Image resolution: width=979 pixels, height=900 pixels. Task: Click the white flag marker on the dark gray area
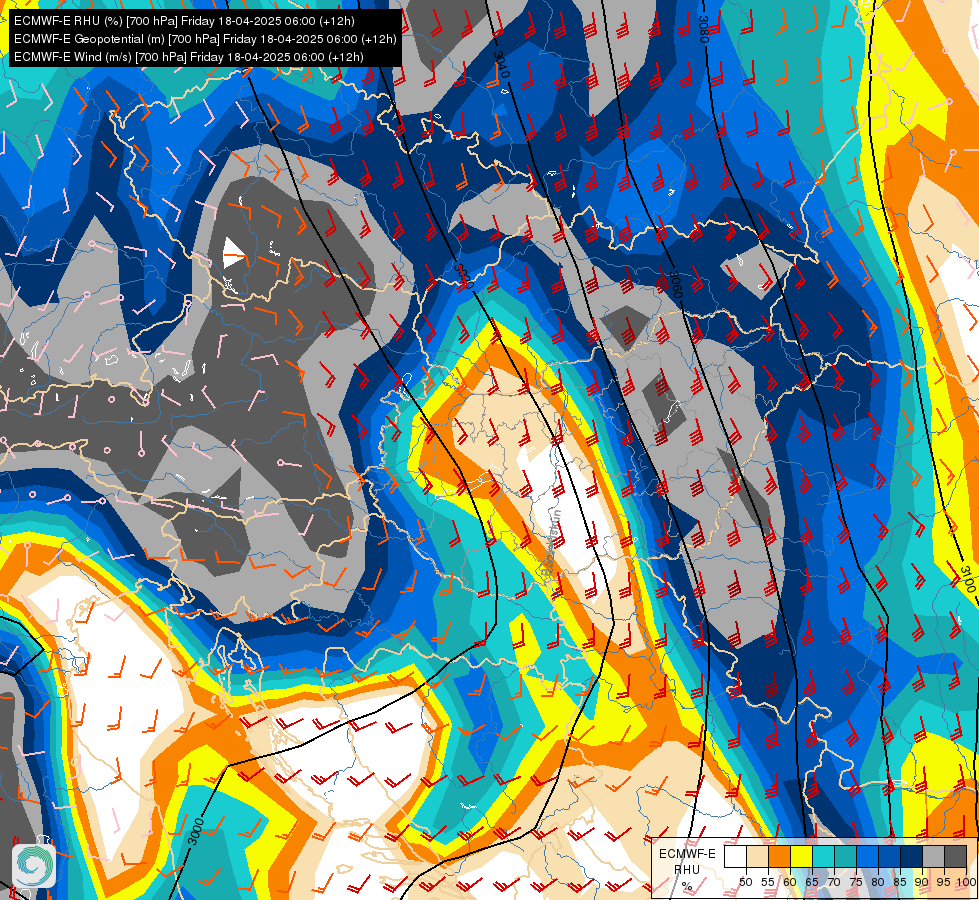tap(234, 253)
